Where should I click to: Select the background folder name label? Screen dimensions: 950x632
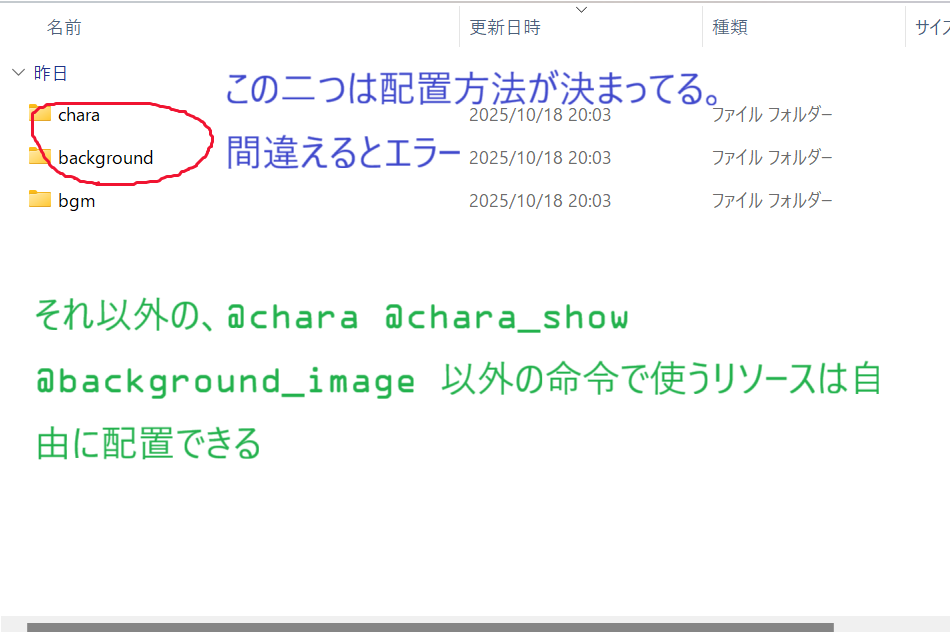[105, 158]
